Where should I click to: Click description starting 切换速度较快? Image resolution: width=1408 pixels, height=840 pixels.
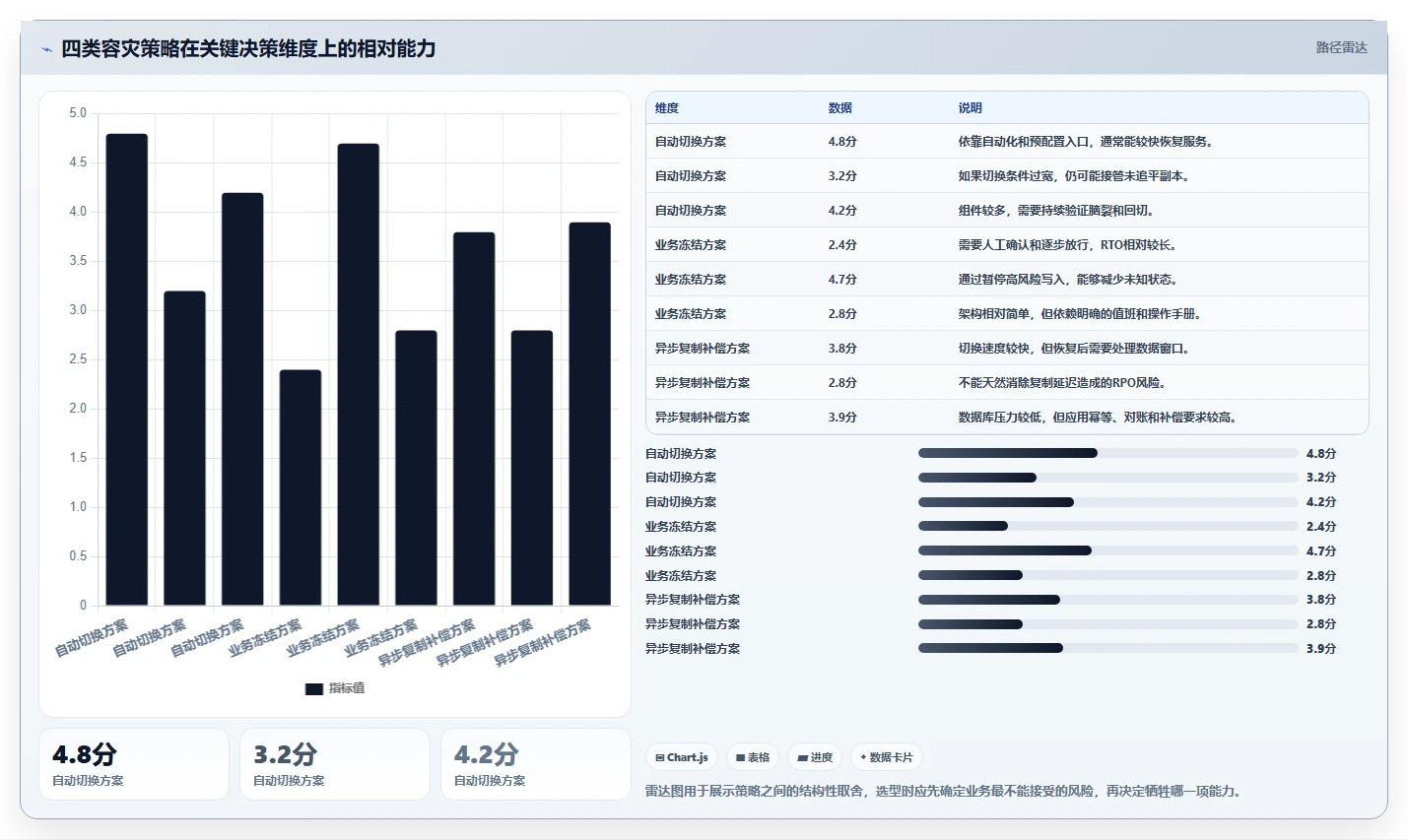(1074, 349)
